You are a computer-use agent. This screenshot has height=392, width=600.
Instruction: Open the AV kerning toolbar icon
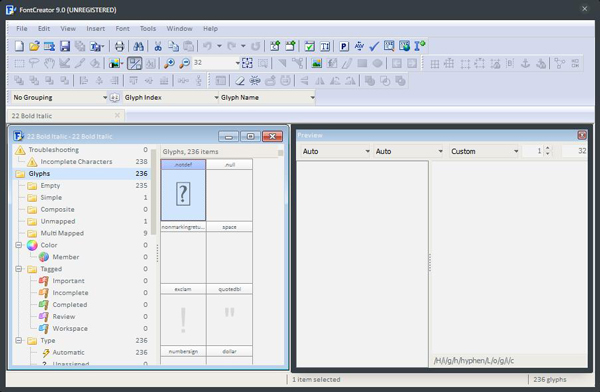click(359, 46)
